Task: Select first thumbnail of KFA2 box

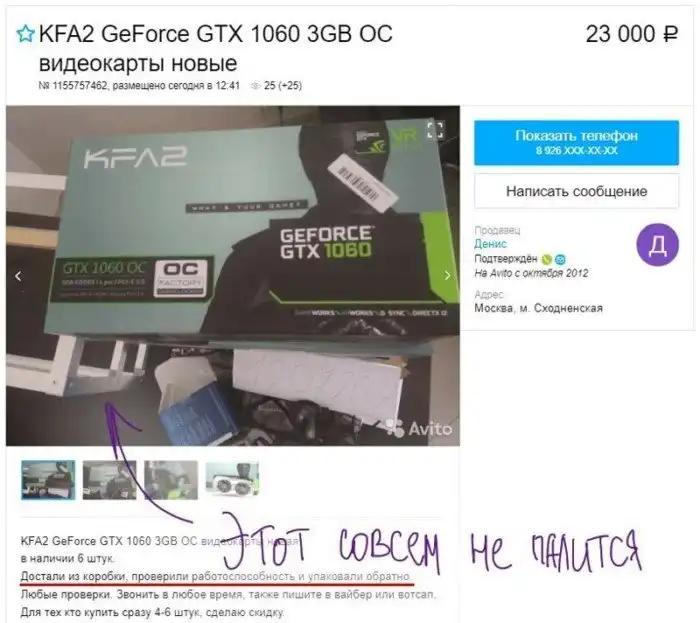Action: point(48,480)
